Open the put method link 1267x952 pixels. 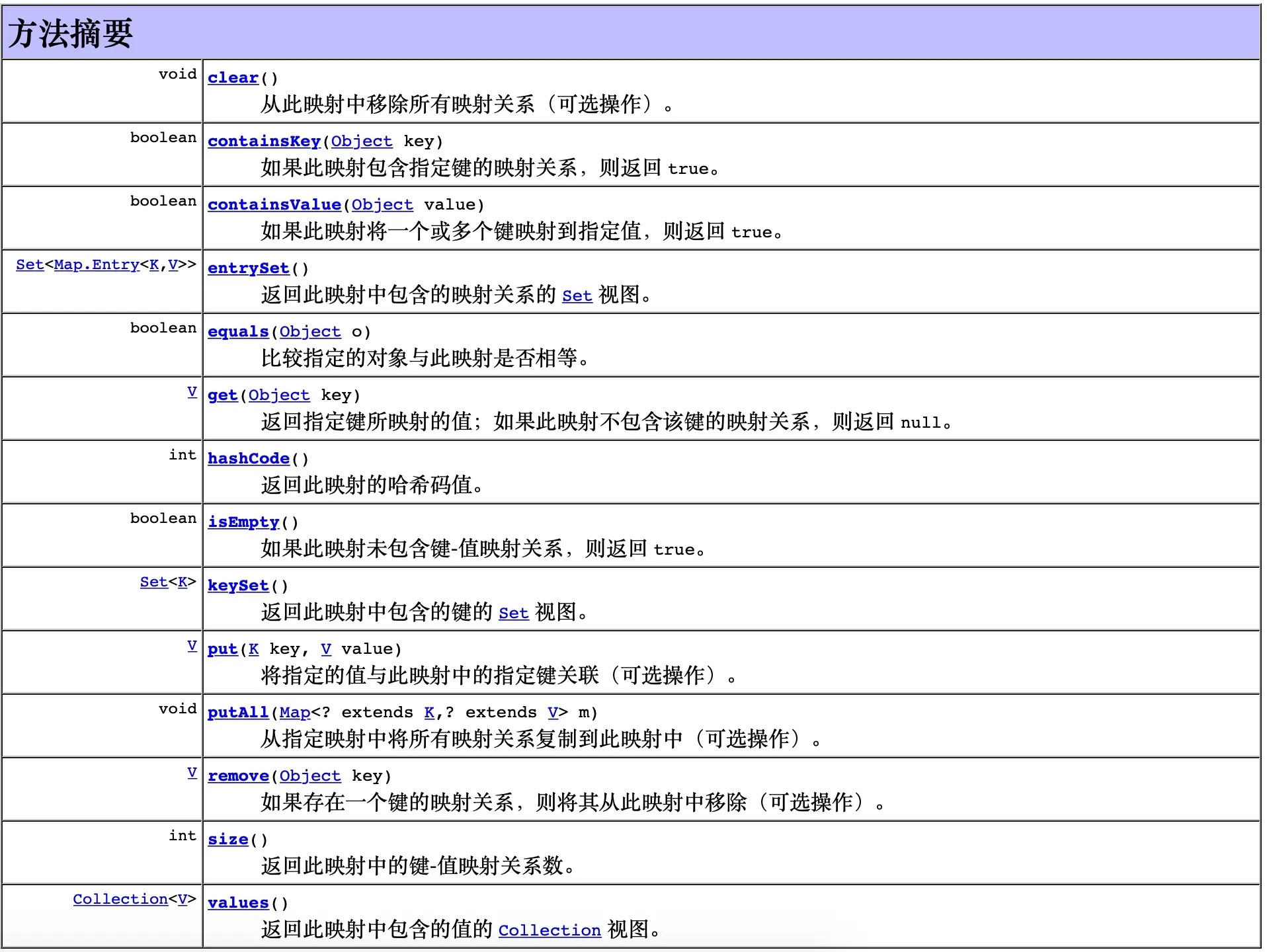[223, 649]
